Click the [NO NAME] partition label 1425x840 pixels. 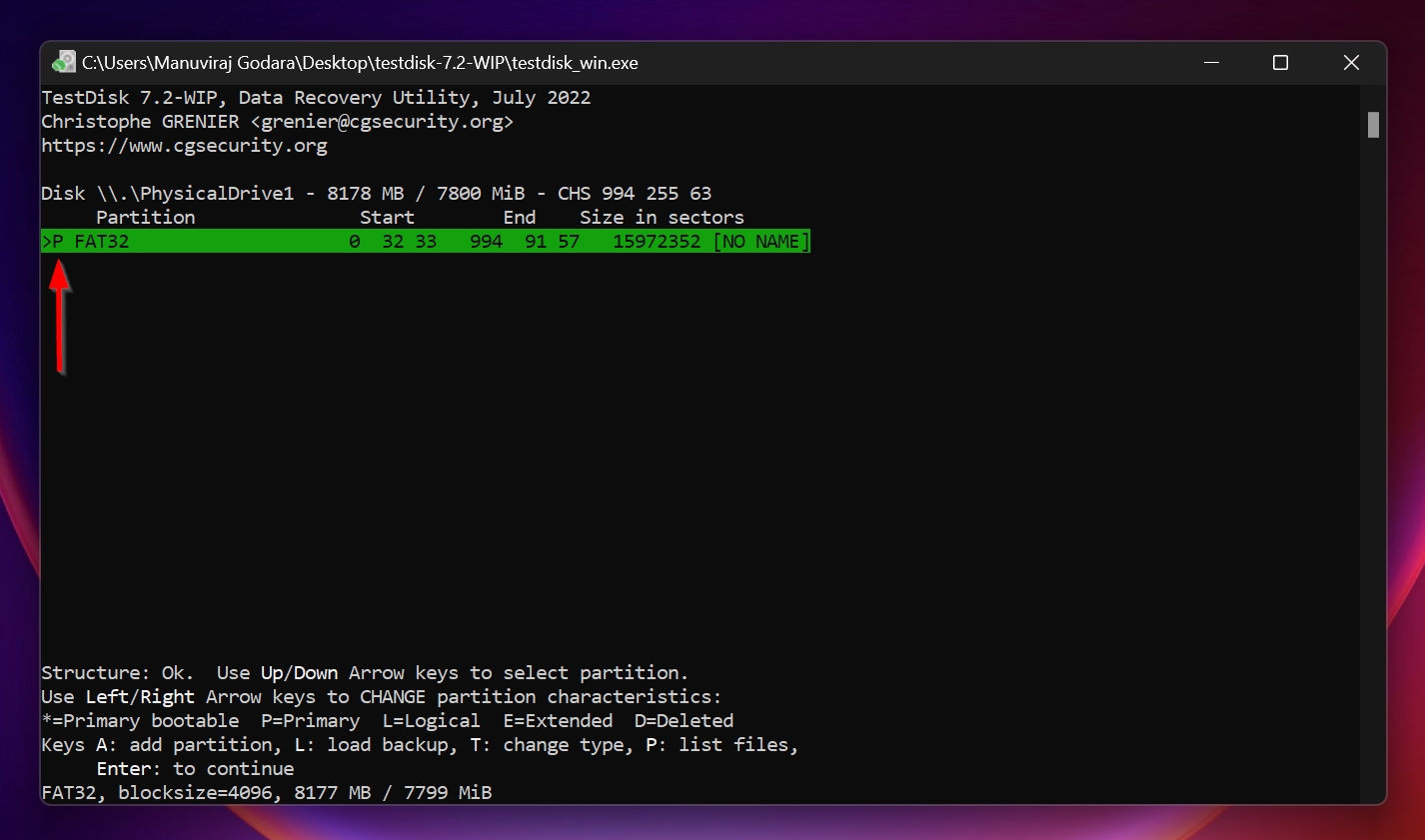(x=761, y=241)
